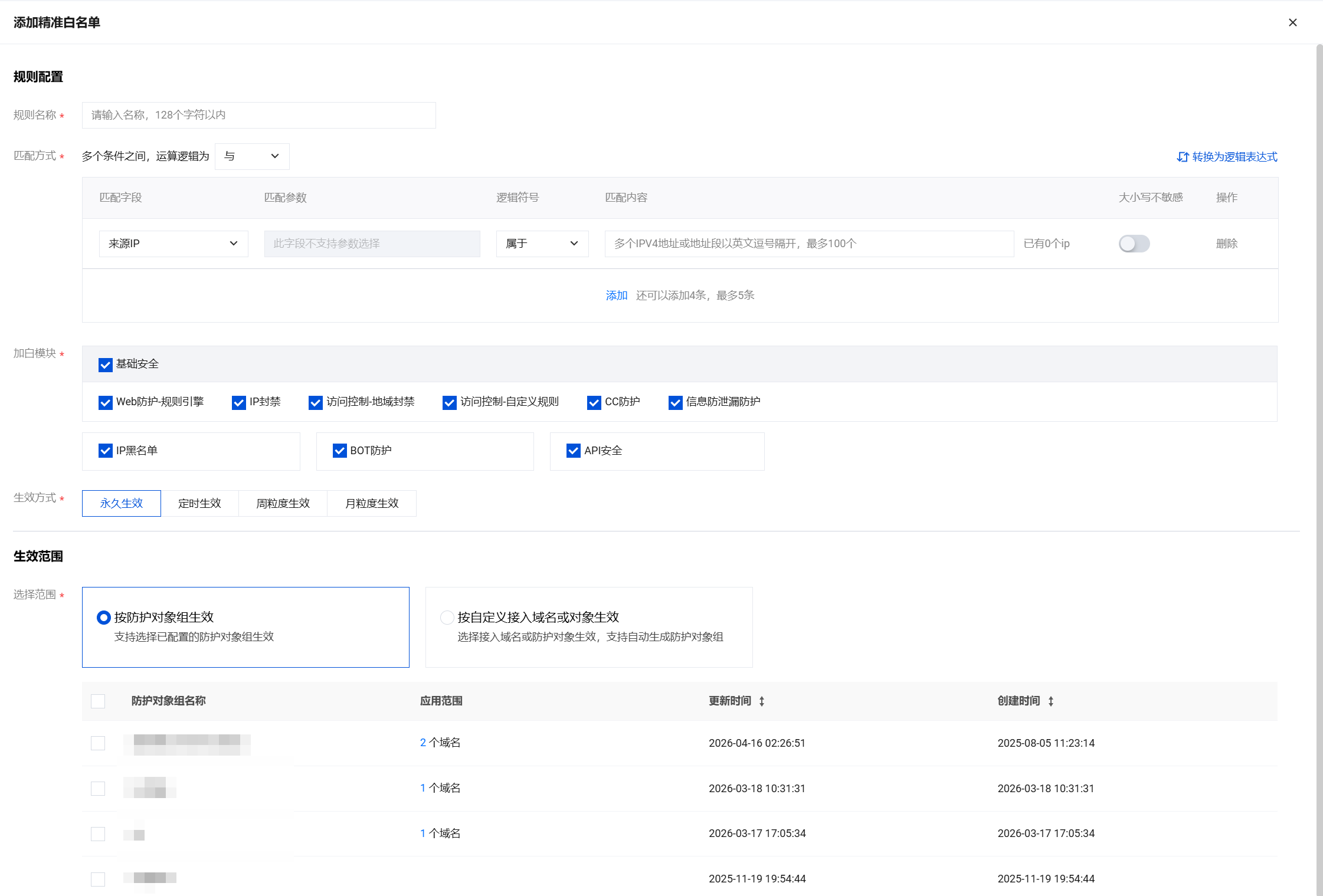Switch to 月粒度生效 tab
Screen dimensions: 1323x896
tap(372, 504)
